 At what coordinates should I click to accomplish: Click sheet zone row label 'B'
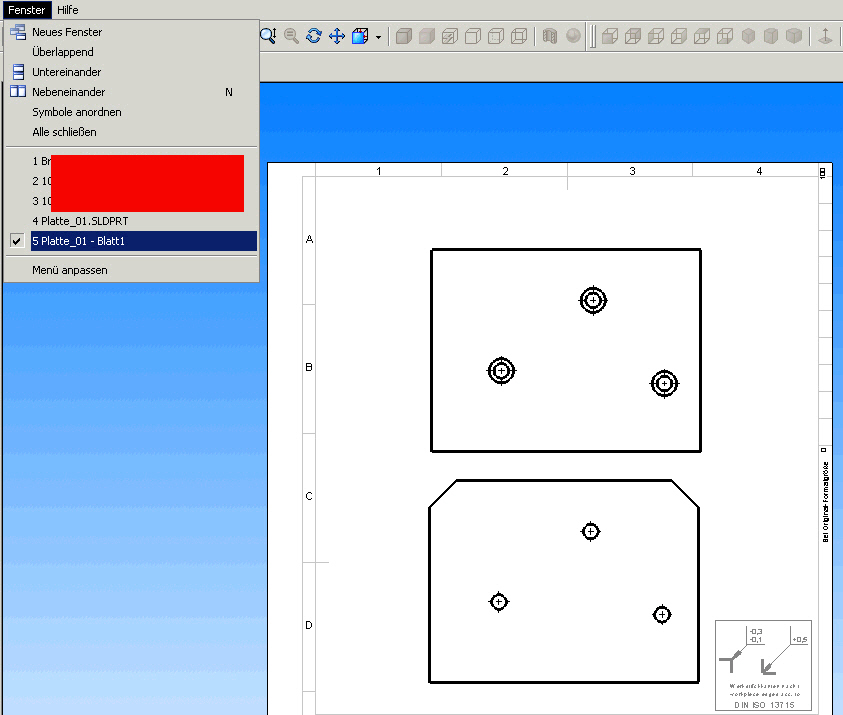click(309, 367)
